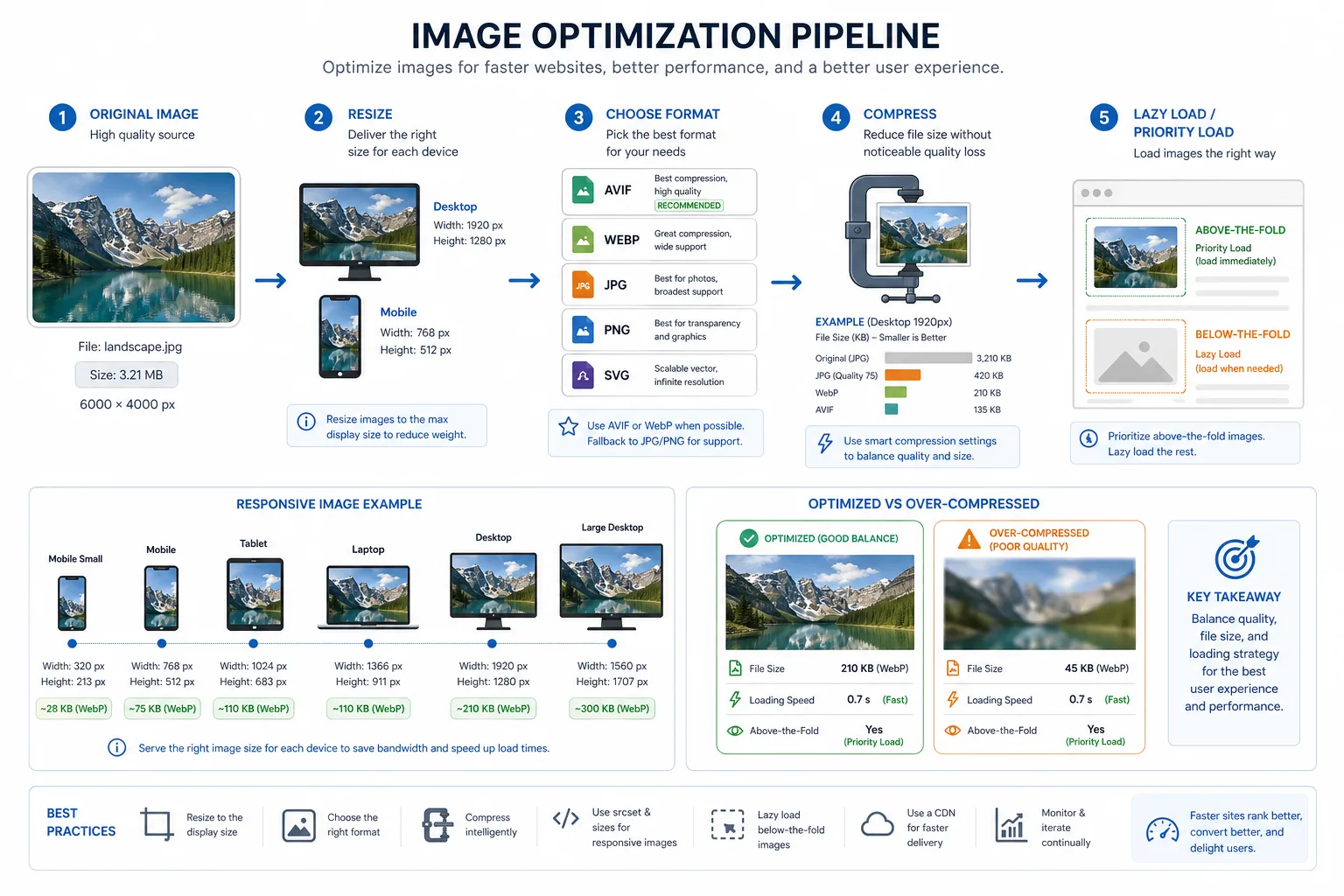This screenshot has height=896, width=1344.
Task: Click the Compress intelligently icon
Action: 437,825
